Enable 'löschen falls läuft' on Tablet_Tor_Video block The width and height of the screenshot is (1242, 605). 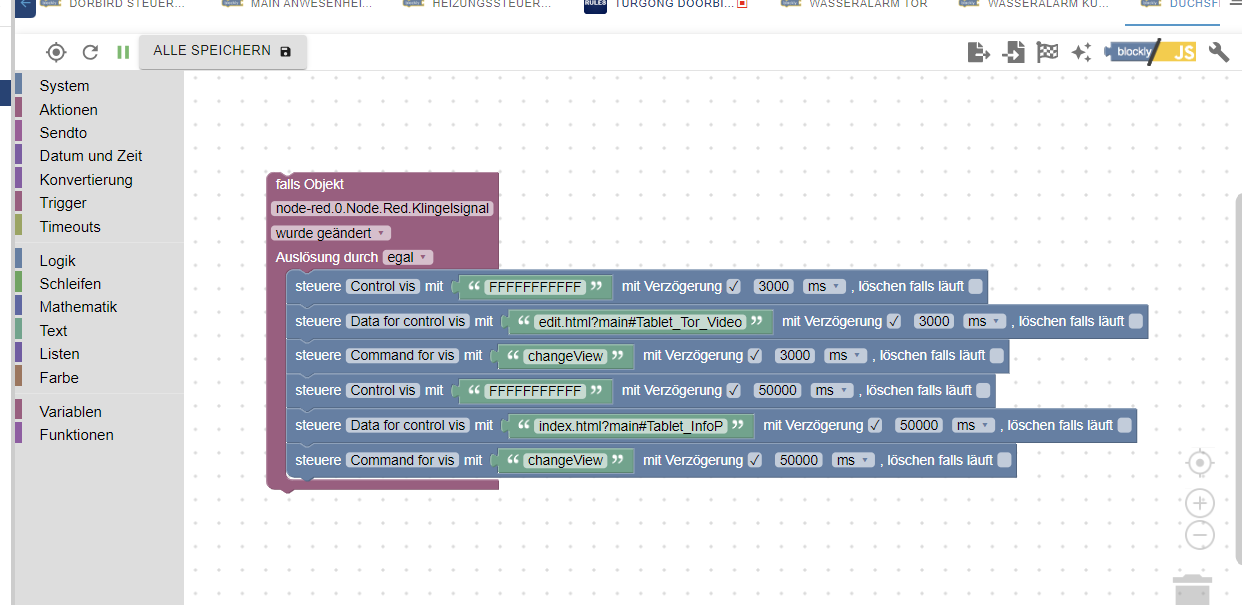[1136, 322]
